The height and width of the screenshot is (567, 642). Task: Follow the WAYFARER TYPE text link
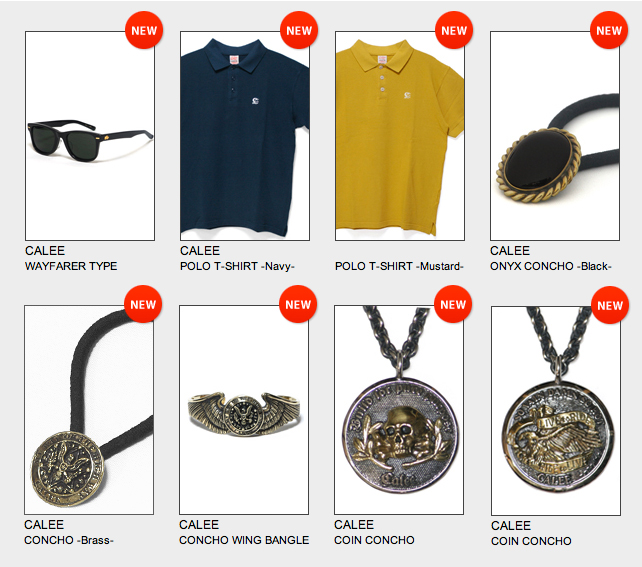[x=71, y=266]
